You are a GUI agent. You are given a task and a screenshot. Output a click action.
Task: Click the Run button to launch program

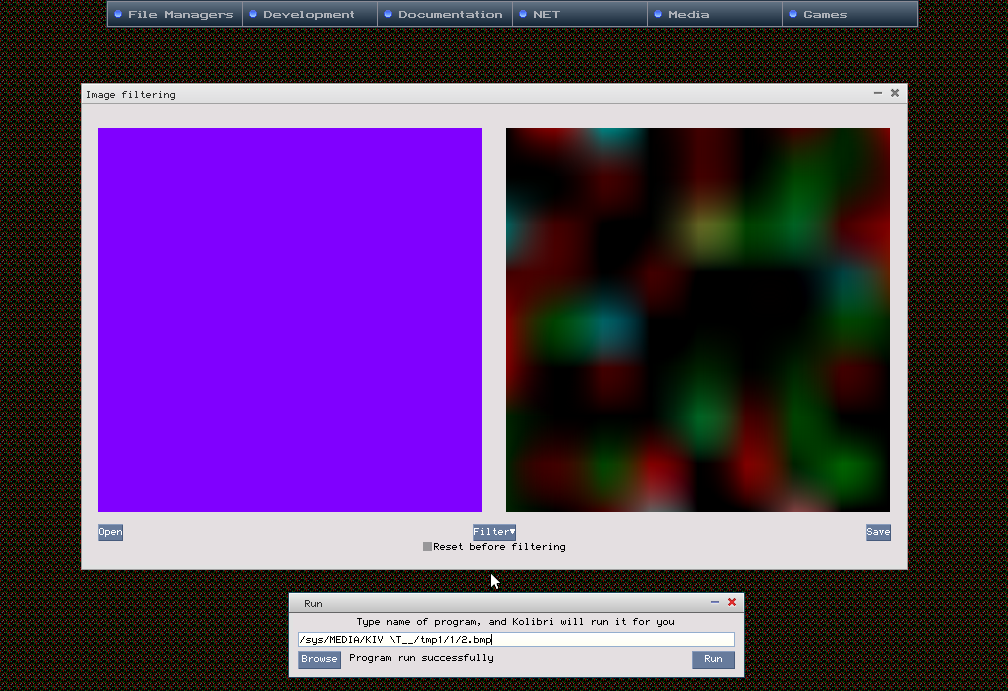coord(713,659)
